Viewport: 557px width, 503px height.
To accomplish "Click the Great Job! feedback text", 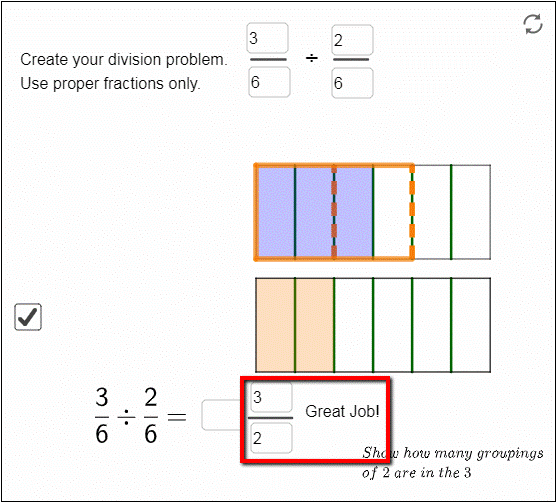I will [342, 411].
